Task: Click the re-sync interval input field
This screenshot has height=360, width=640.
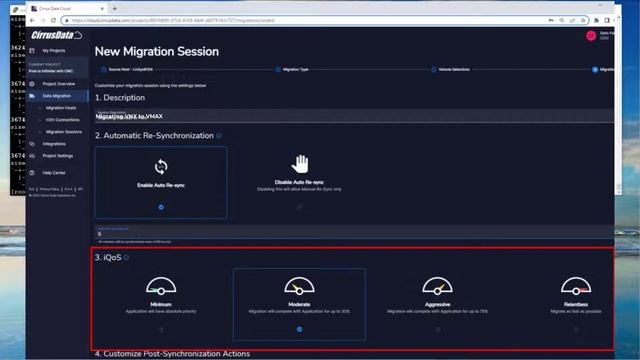Action: click(x=354, y=232)
